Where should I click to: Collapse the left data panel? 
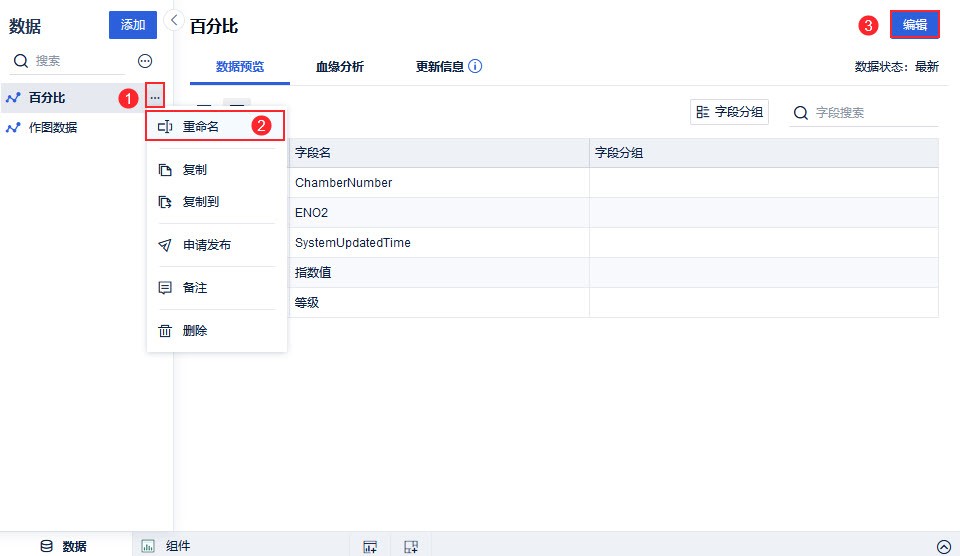click(174, 20)
